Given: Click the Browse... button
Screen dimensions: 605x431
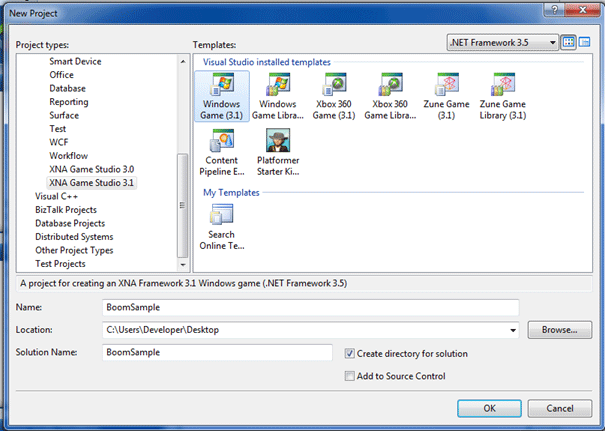Looking at the screenshot, I should click(x=559, y=330).
